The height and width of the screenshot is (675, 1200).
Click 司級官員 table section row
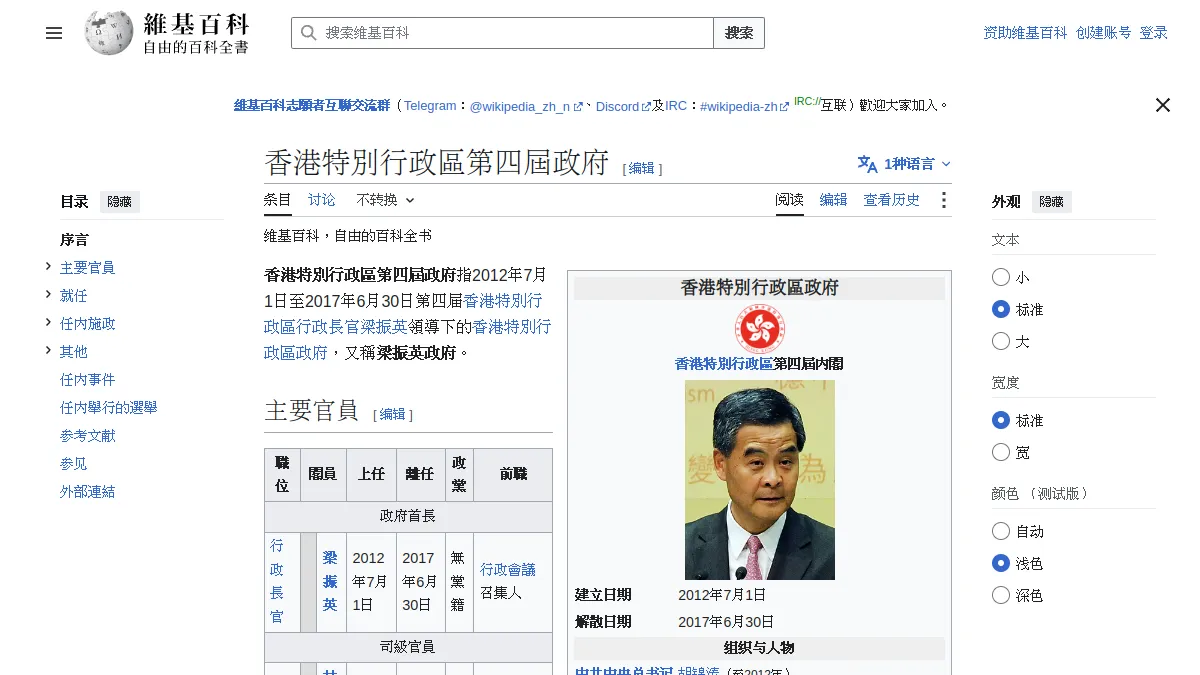pos(408,647)
